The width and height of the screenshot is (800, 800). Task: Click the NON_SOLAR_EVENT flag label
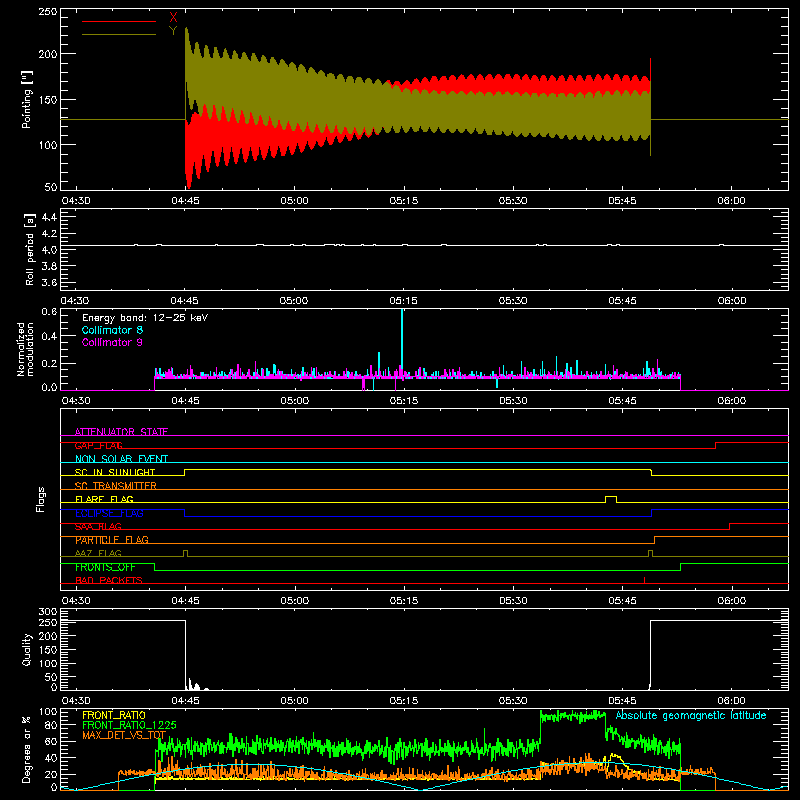[x=121, y=459]
